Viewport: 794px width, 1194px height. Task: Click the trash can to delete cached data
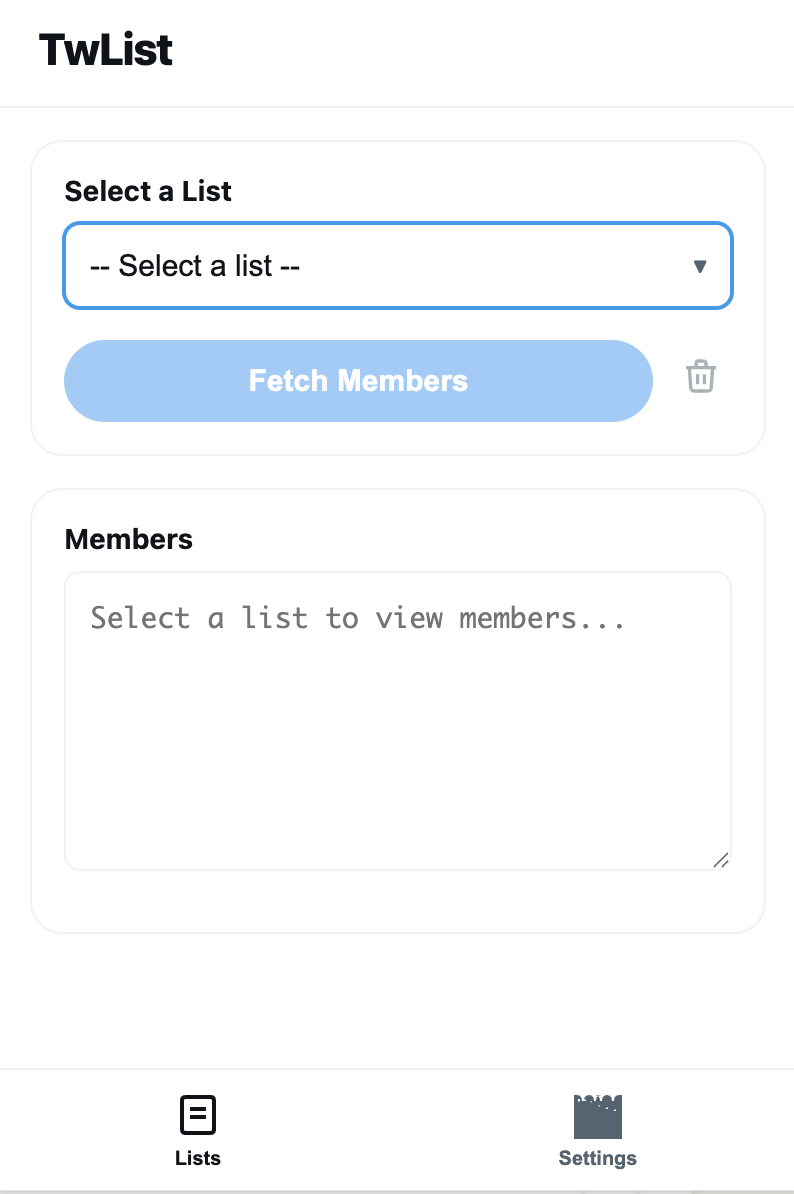click(701, 377)
